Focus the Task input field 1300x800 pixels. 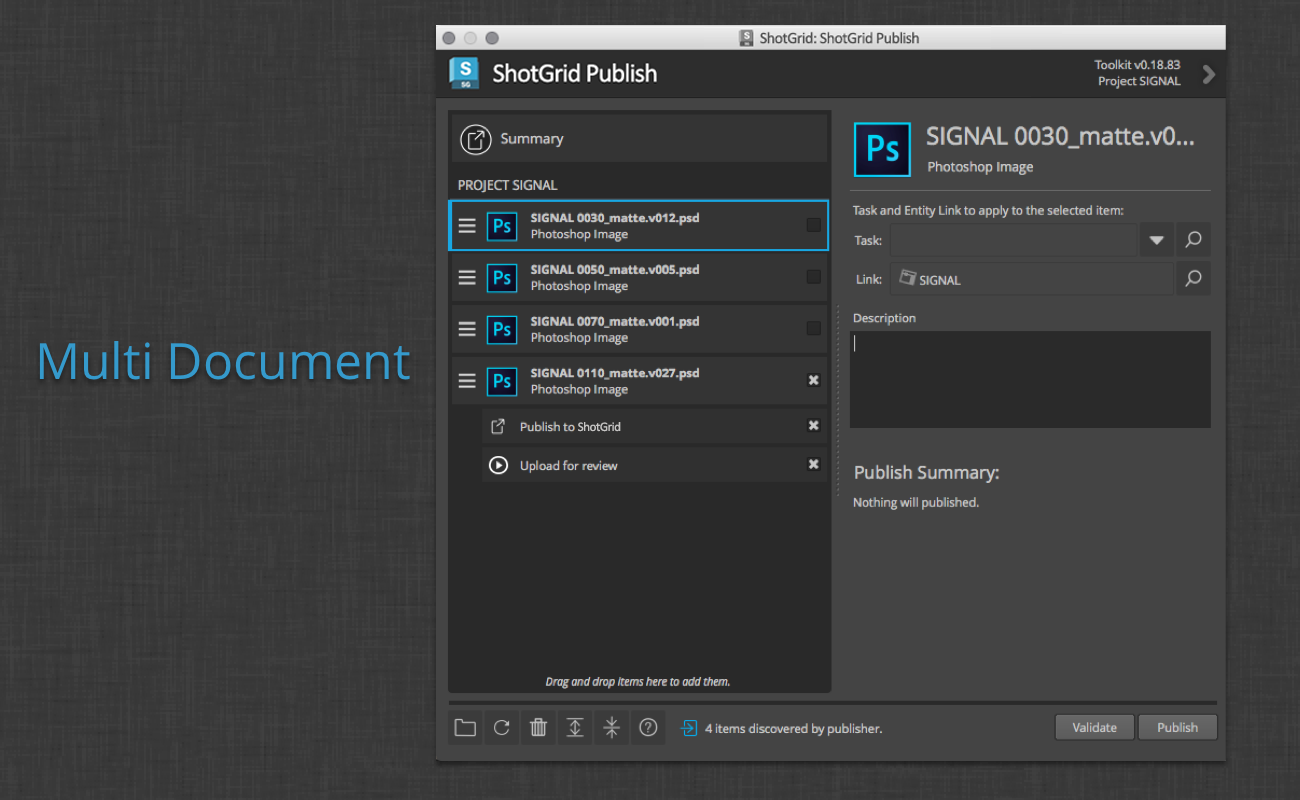click(1014, 240)
